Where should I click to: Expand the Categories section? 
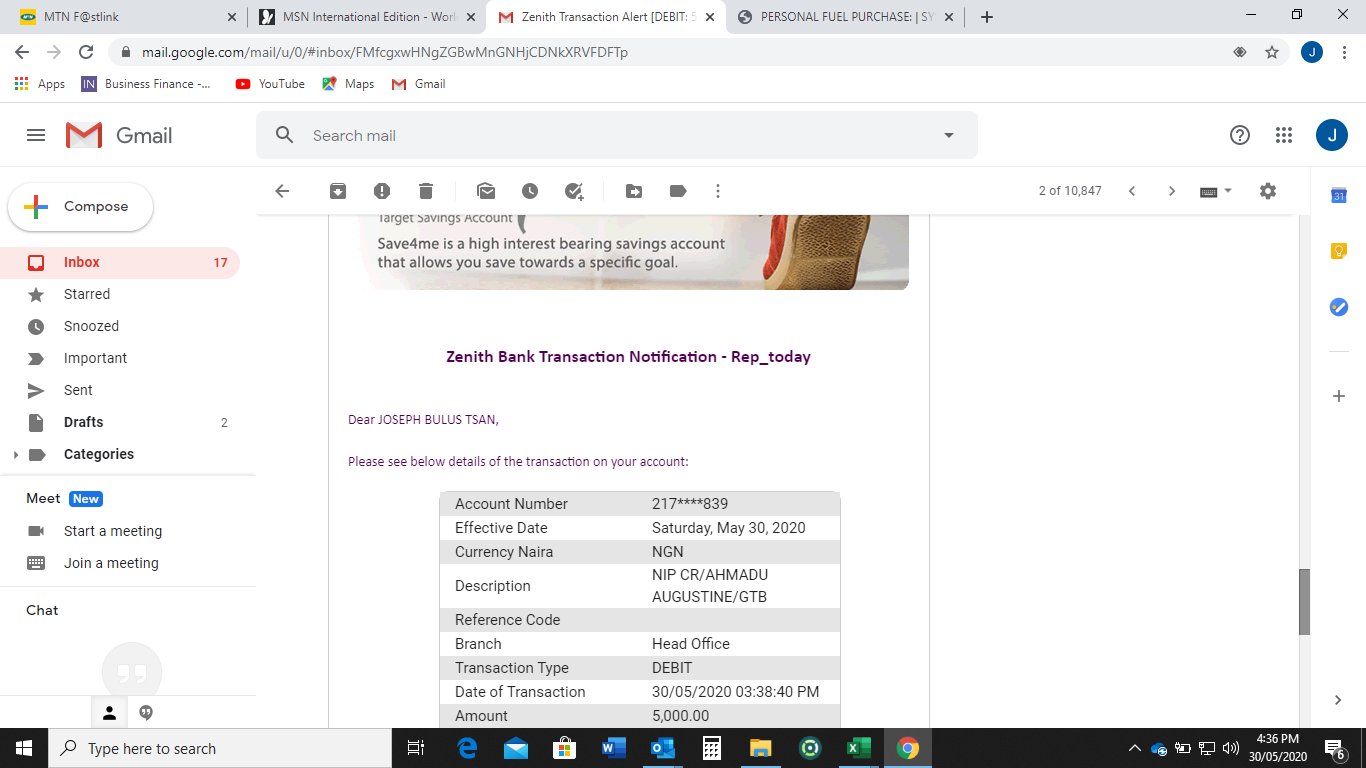15,455
